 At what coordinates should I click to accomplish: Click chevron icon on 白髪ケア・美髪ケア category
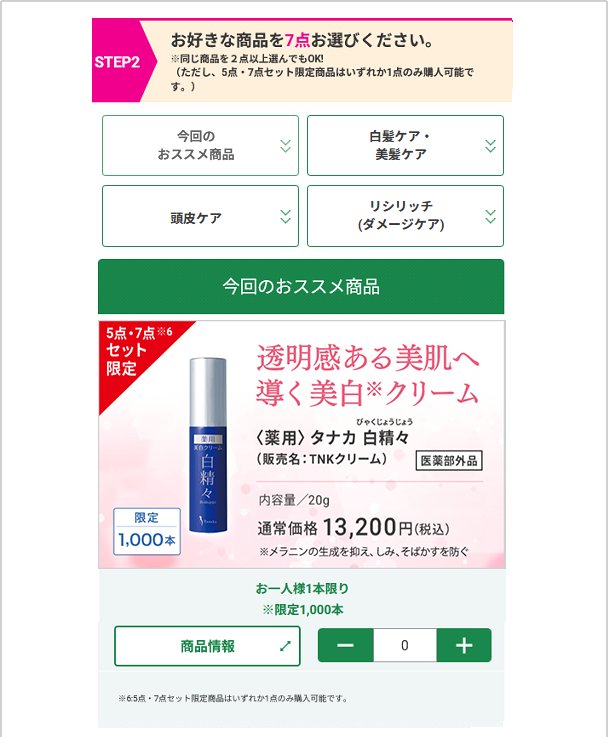tap(490, 146)
